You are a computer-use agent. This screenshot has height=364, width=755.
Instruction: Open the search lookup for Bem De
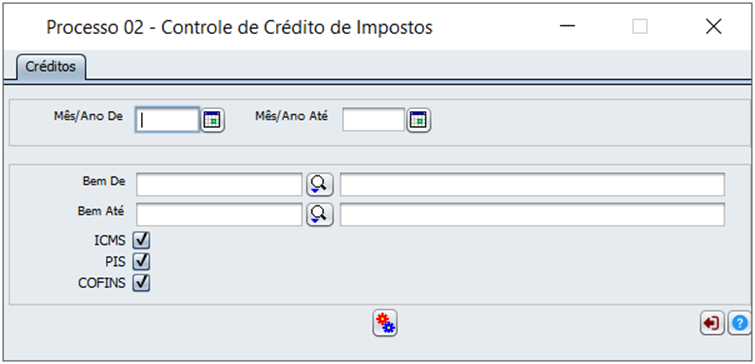click(x=320, y=185)
